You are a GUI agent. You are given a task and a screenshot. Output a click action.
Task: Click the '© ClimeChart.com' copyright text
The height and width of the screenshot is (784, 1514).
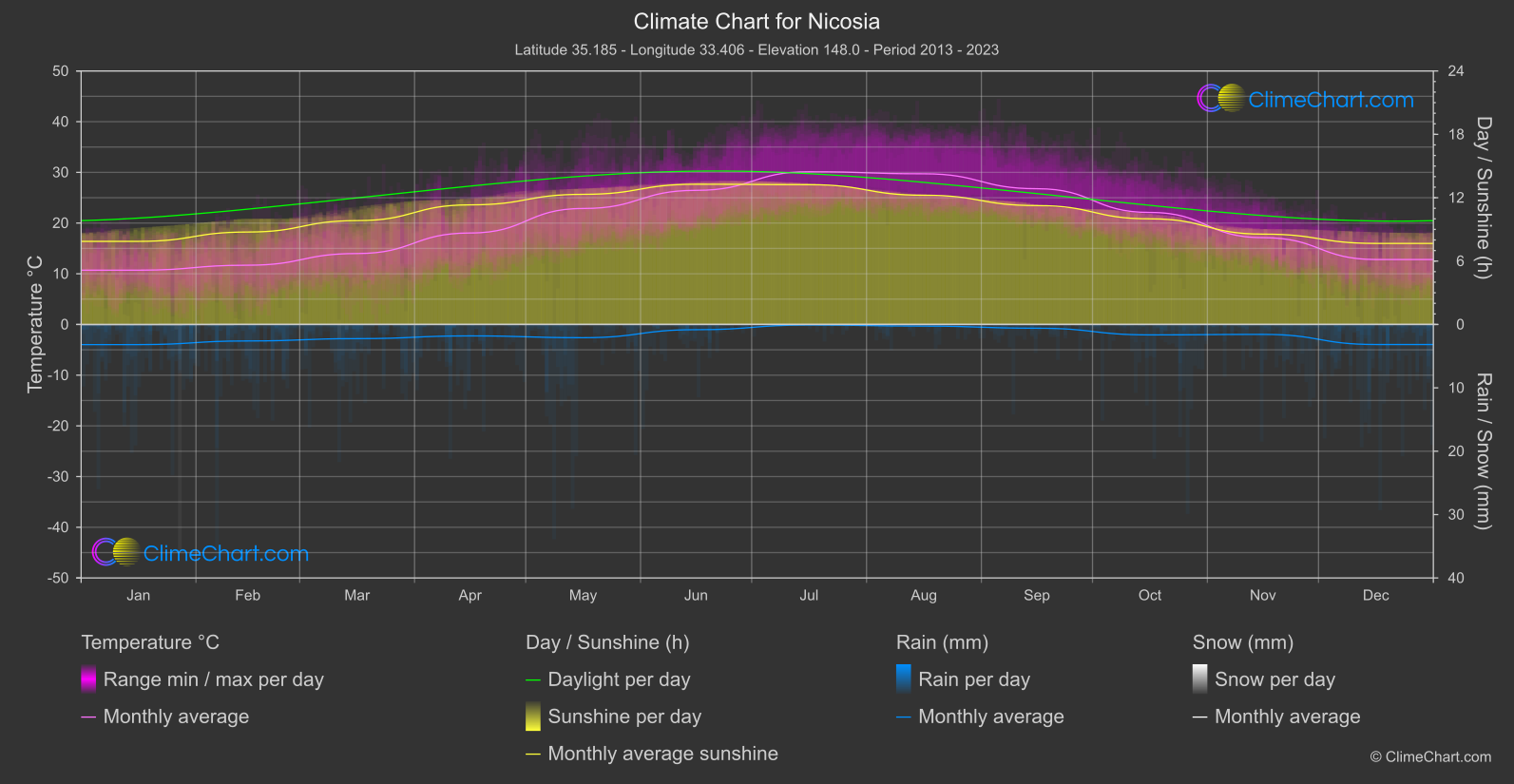pos(1430,756)
